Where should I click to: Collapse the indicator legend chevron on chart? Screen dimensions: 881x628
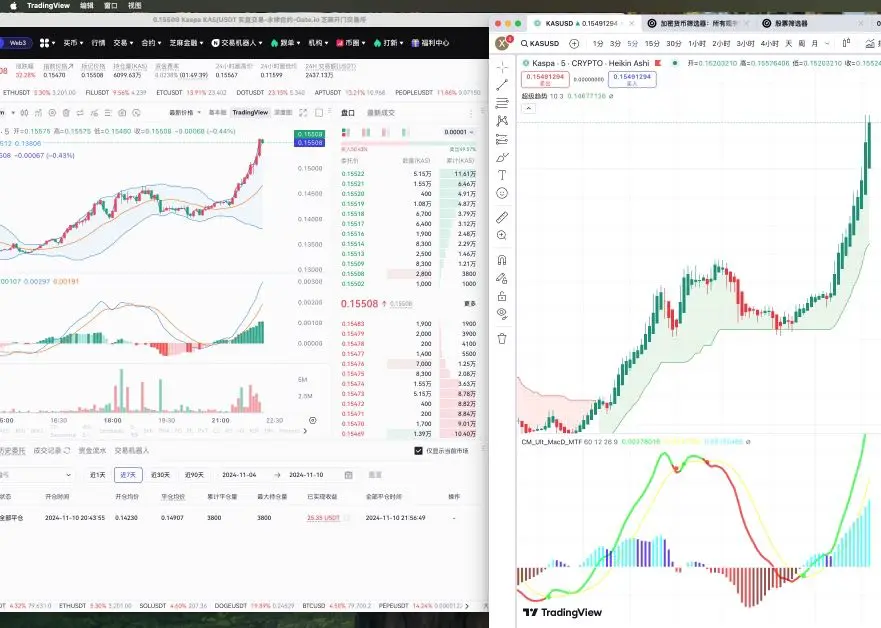(x=529, y=108)
